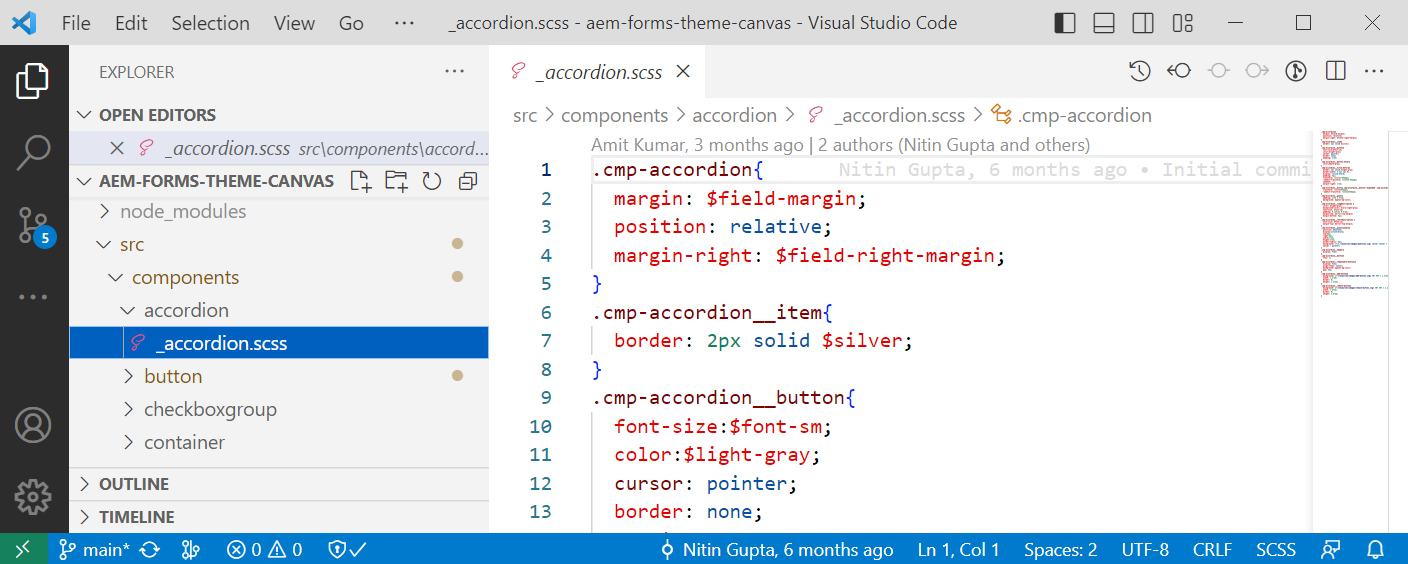Open Source Control view with 5 changes
Viewport: 1408px width, 564px height.
click(x=33, y=226)
